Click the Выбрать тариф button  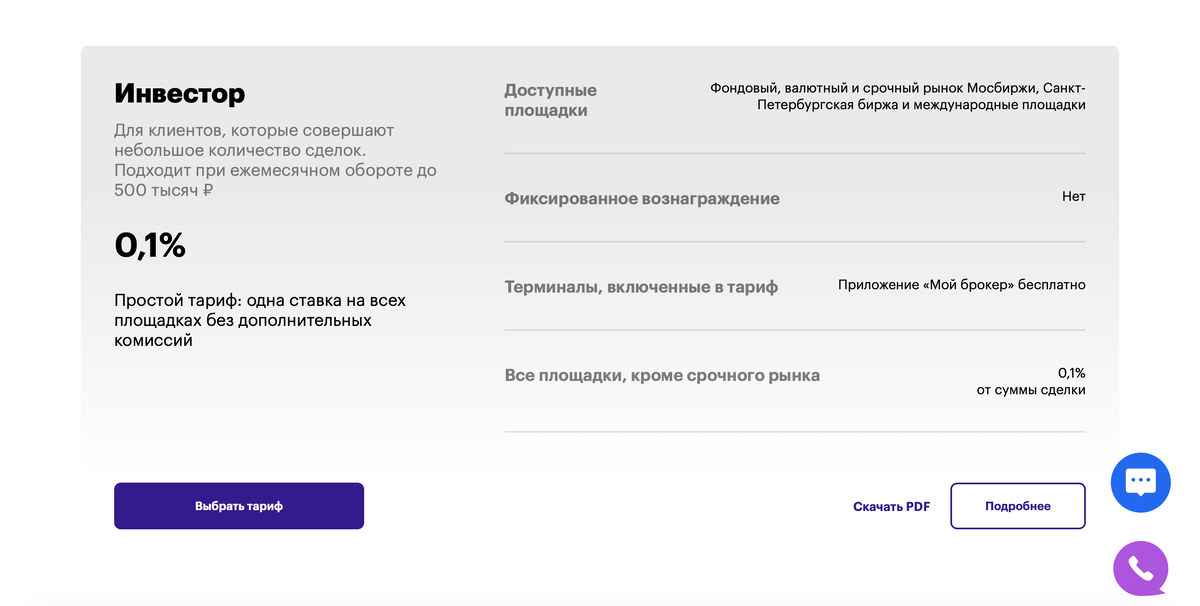[x=239, y=506]
